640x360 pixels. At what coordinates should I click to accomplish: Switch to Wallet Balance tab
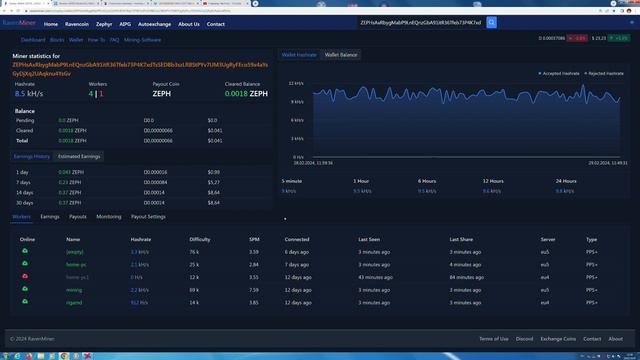[341, 55]
